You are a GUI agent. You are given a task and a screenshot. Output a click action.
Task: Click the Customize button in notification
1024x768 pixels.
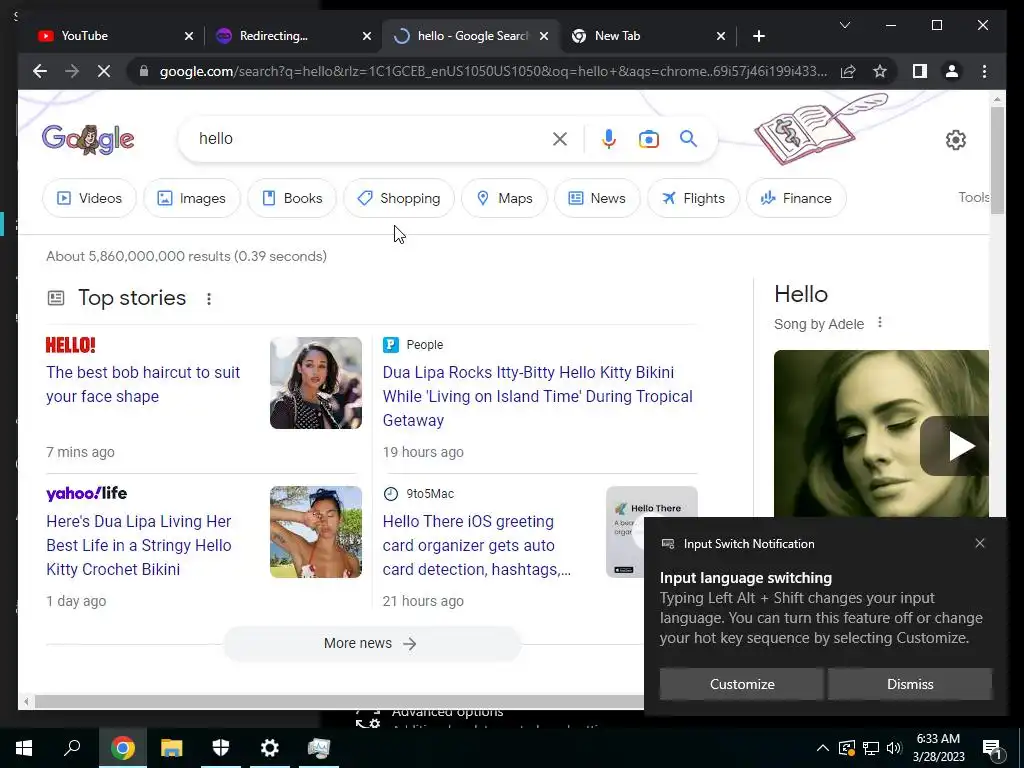tap(742, 684)
